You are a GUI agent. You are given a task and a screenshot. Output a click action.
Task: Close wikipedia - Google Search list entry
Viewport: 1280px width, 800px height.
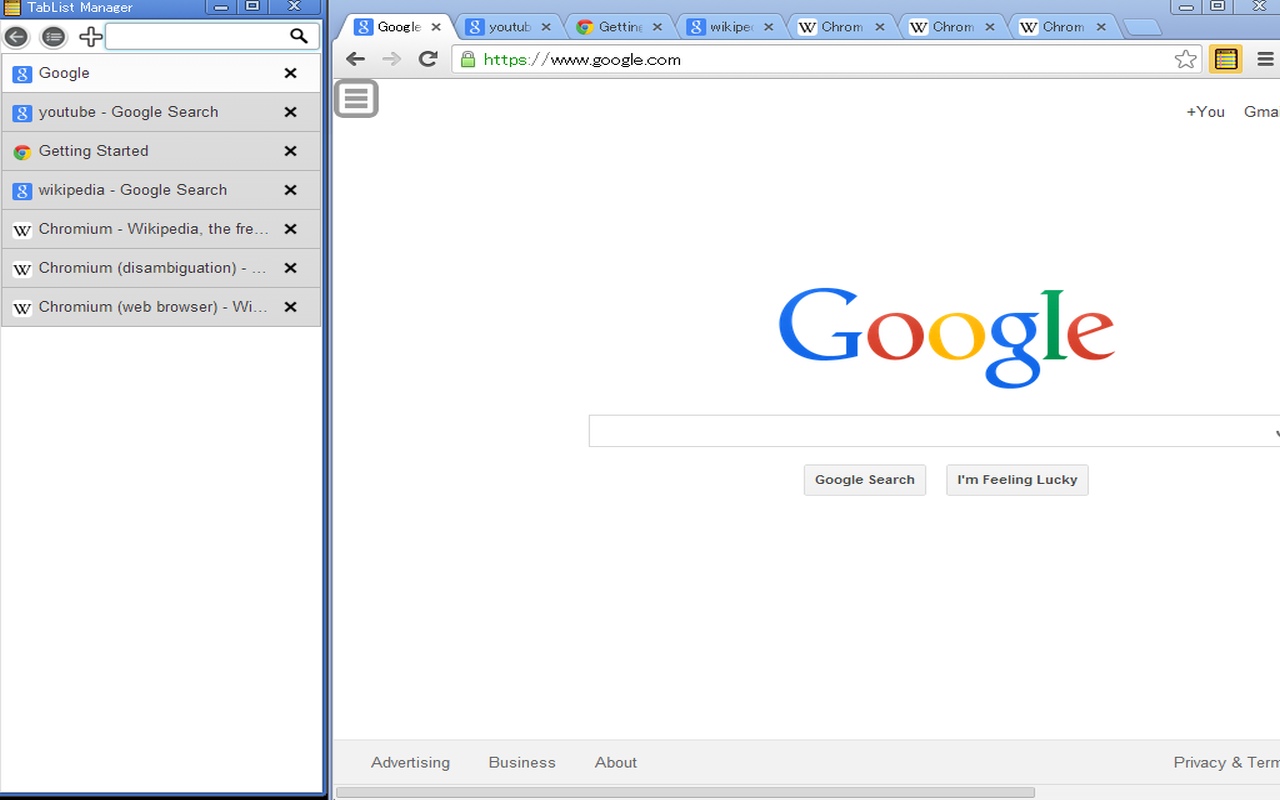[x=290, y=190]
